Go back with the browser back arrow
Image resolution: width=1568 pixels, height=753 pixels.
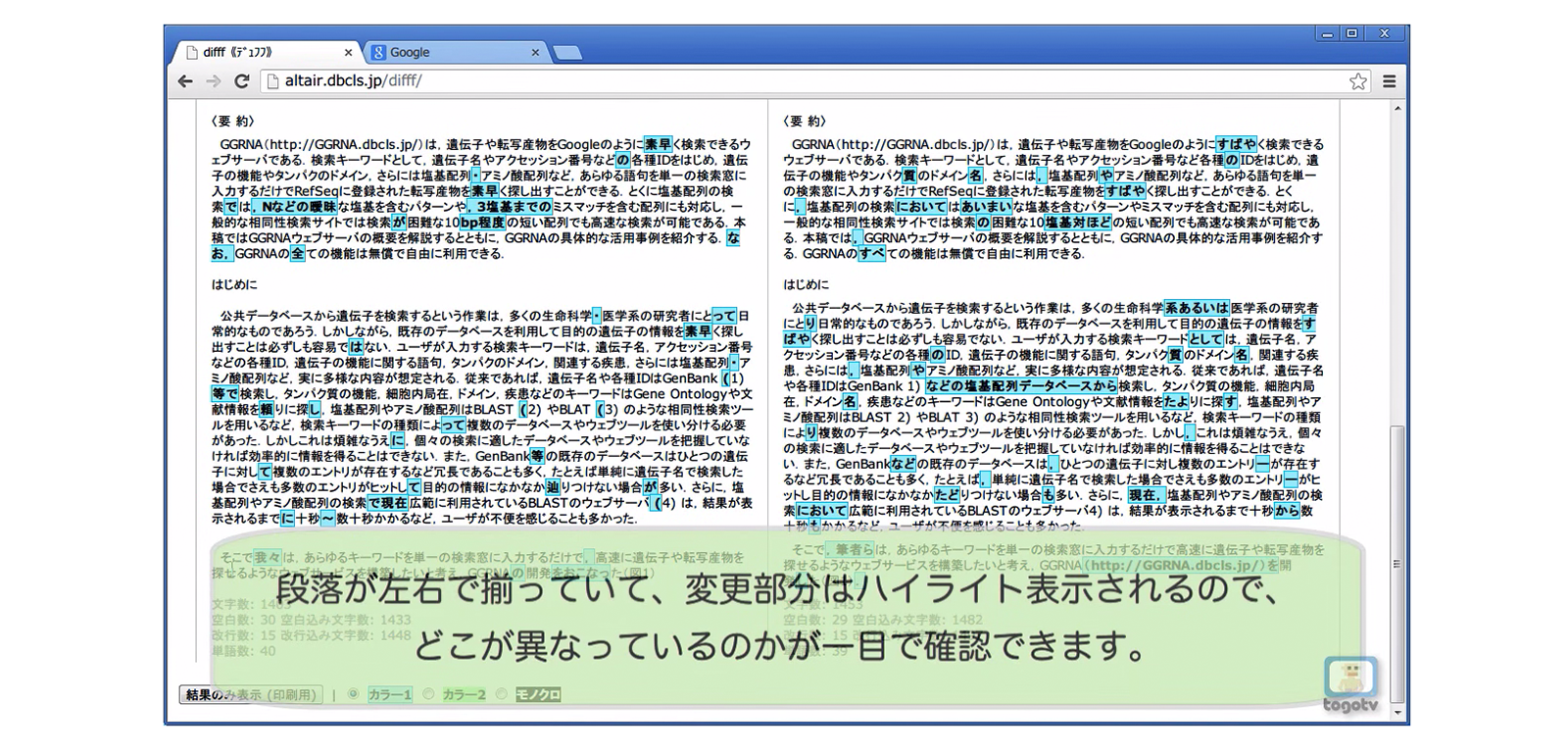pos(185,81)
